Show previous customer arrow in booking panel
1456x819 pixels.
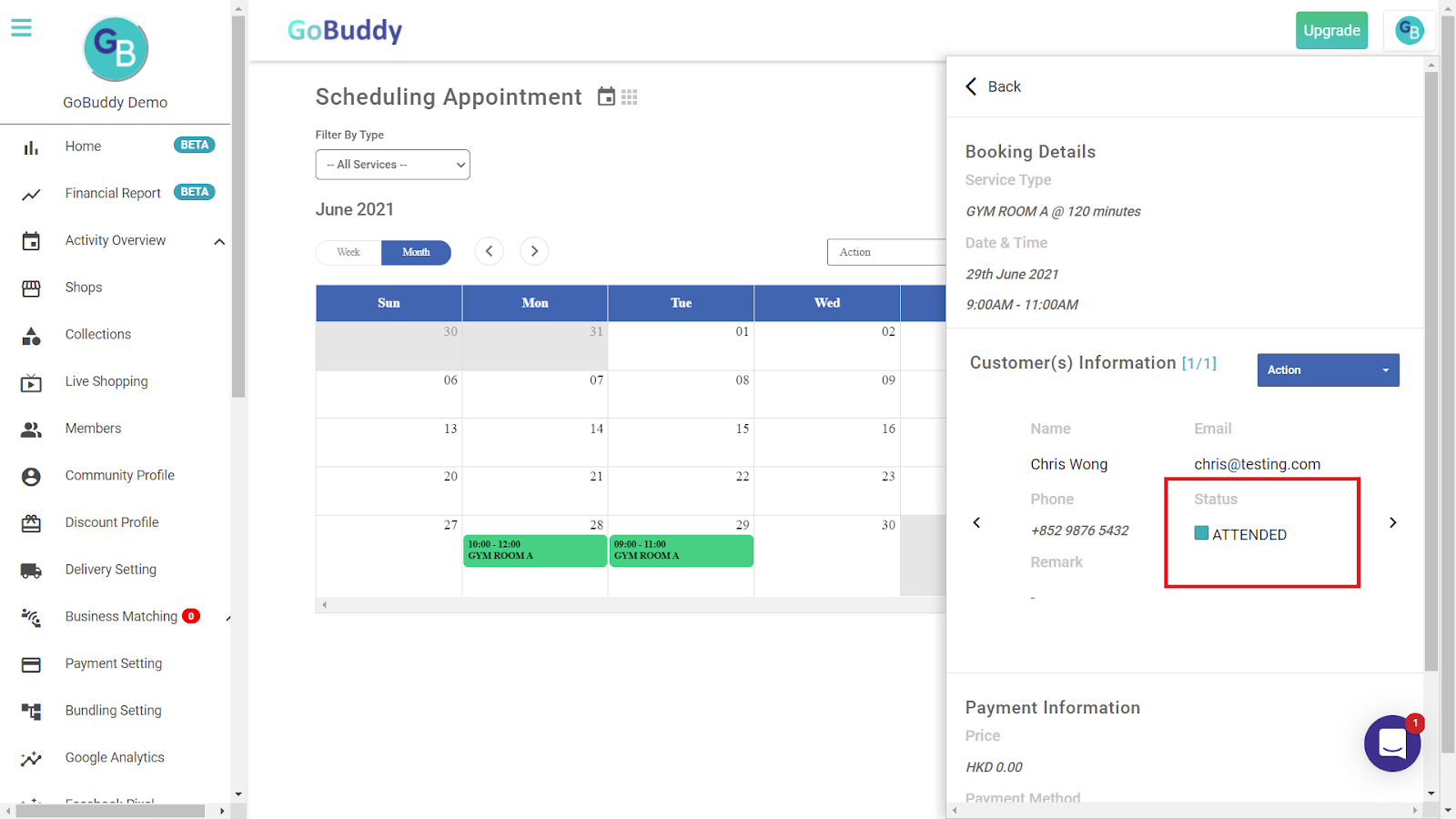click(976, 522)
